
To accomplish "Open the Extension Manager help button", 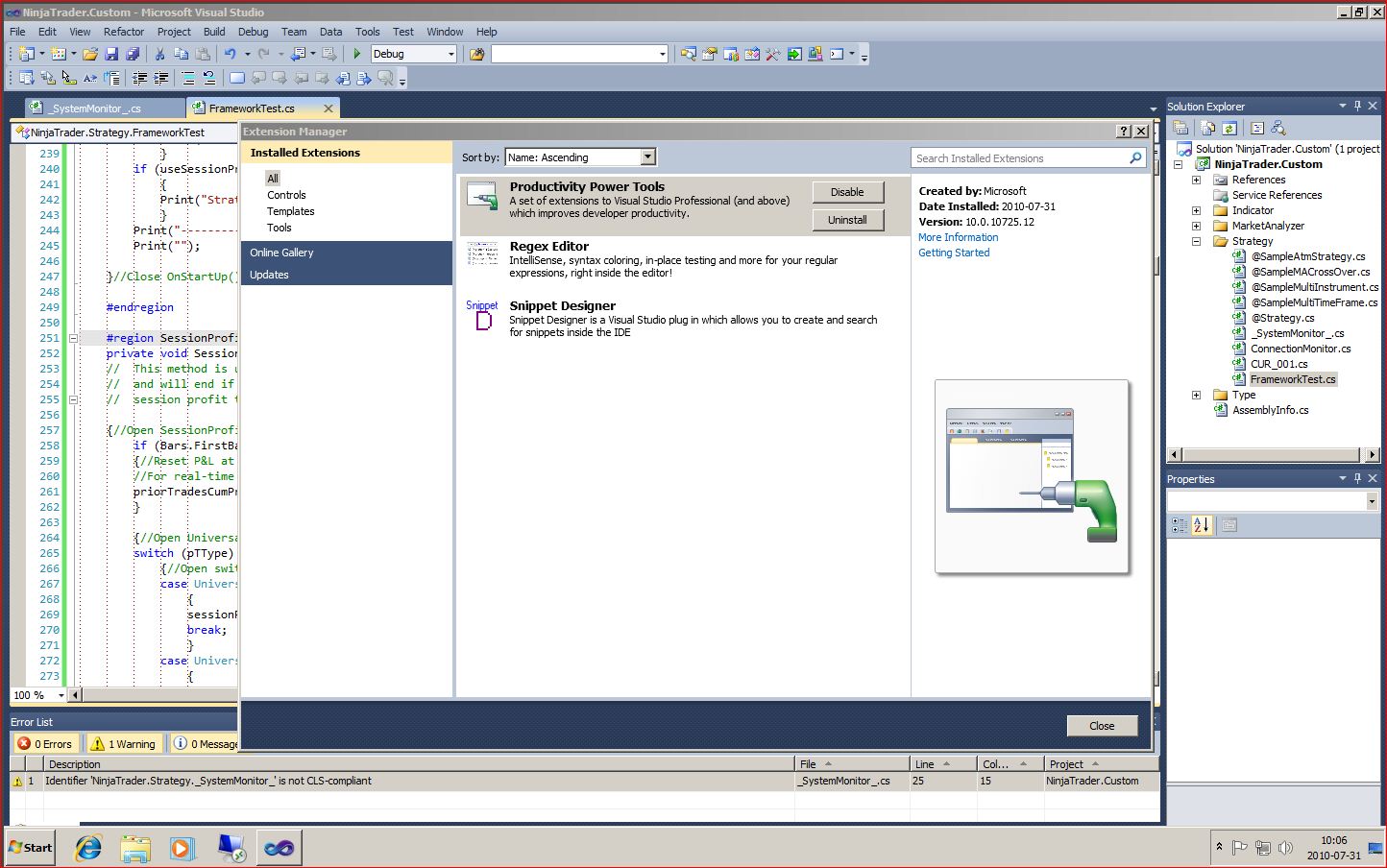I will pyautogui.click(x=1125, y=132).
